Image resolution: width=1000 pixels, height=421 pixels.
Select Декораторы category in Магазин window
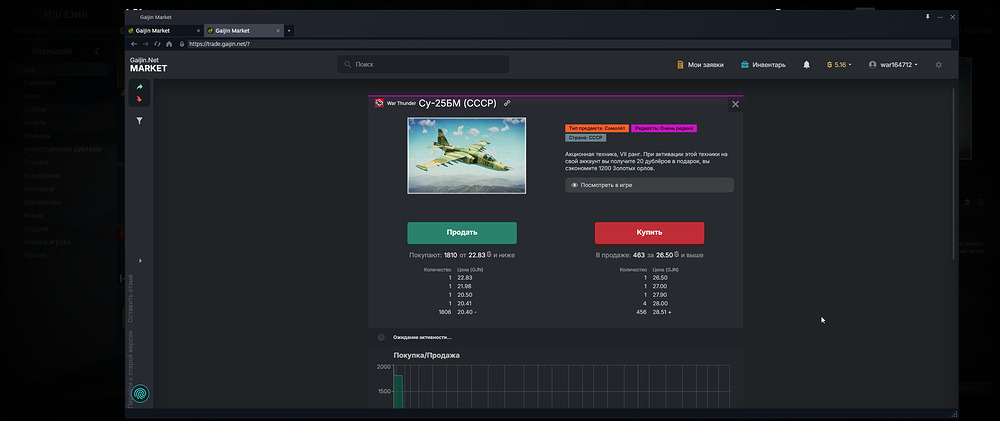[42, 202]
